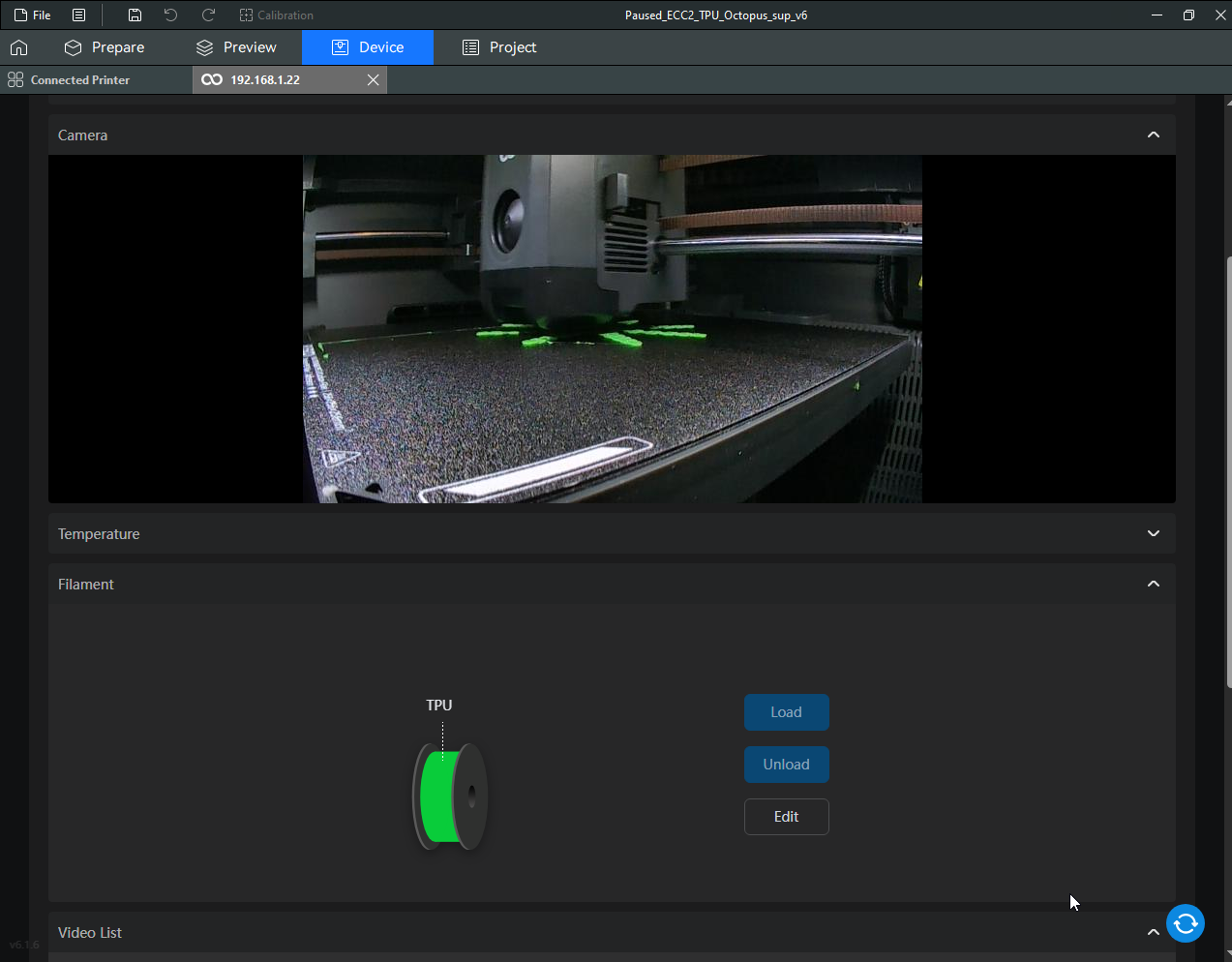1232x962 pixels.
Task: Click the save icon in the title bar
Action: tap(135, 15)
